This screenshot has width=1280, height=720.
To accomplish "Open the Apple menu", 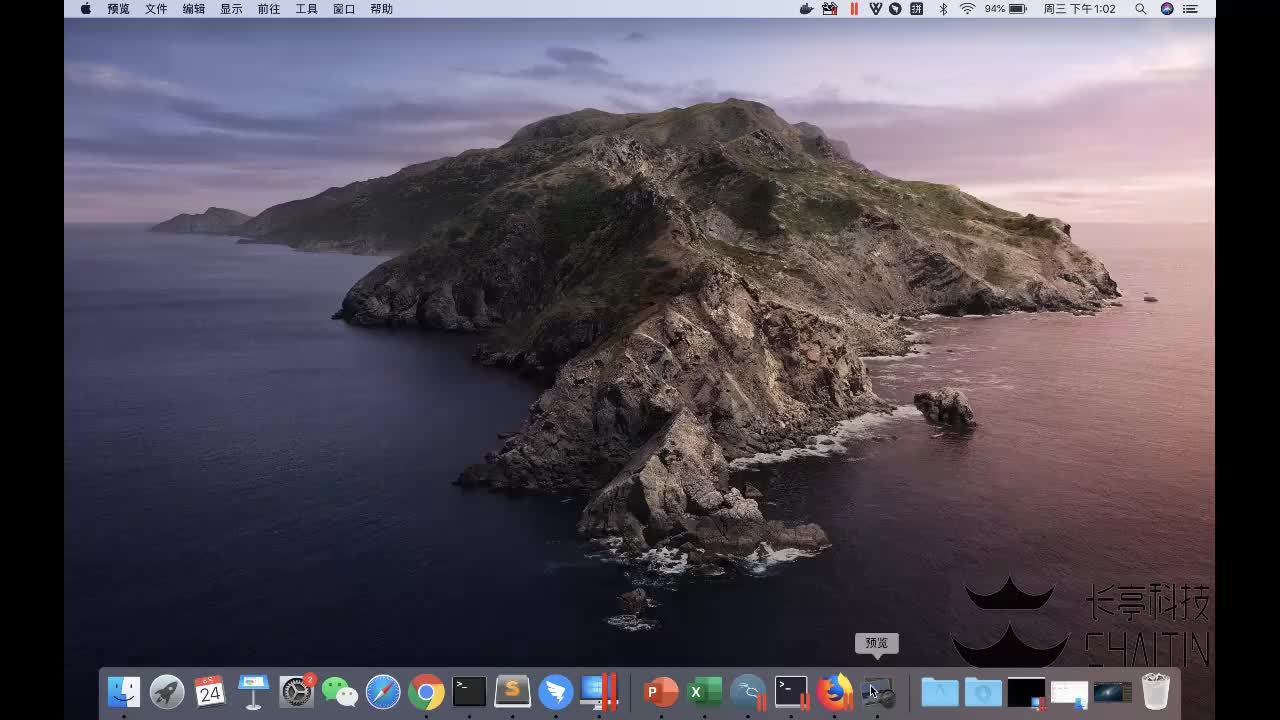I will coord(85,9).
